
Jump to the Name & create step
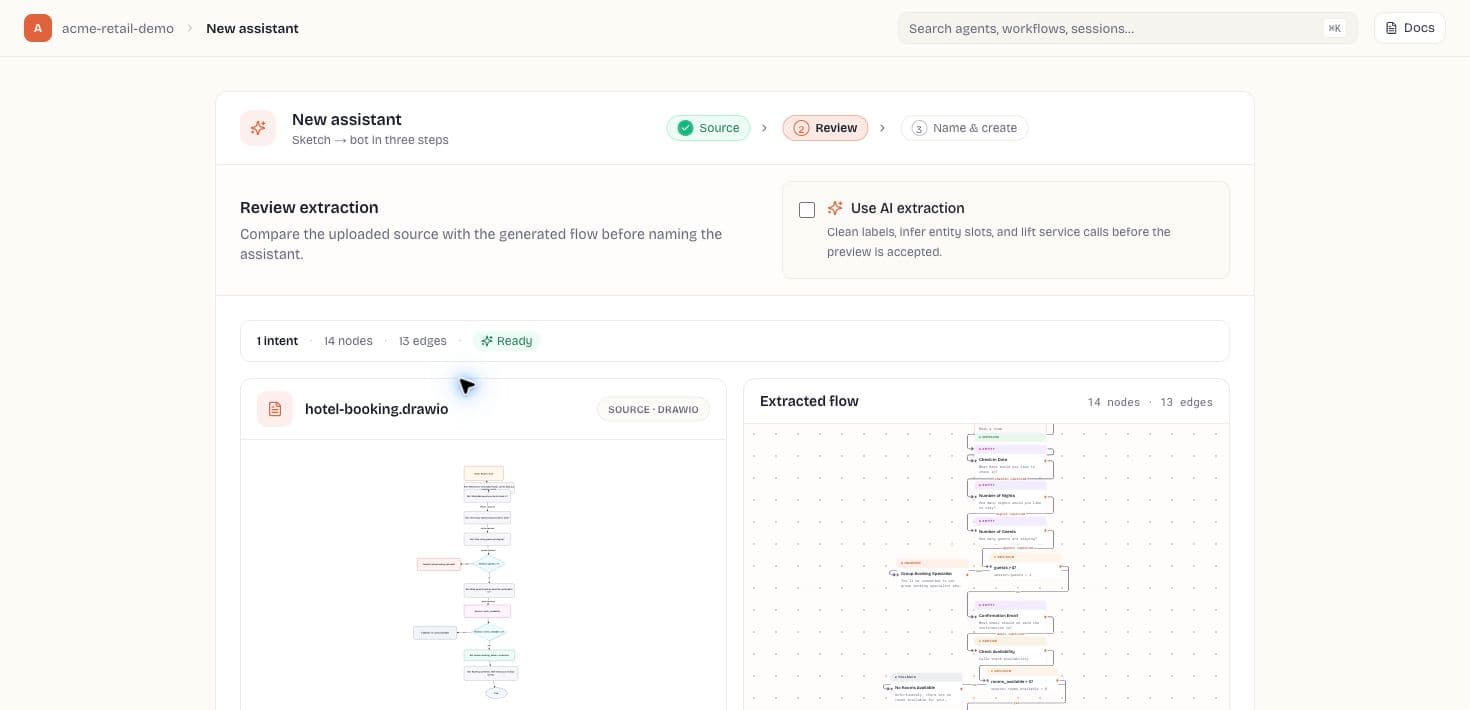coord(964,128)
